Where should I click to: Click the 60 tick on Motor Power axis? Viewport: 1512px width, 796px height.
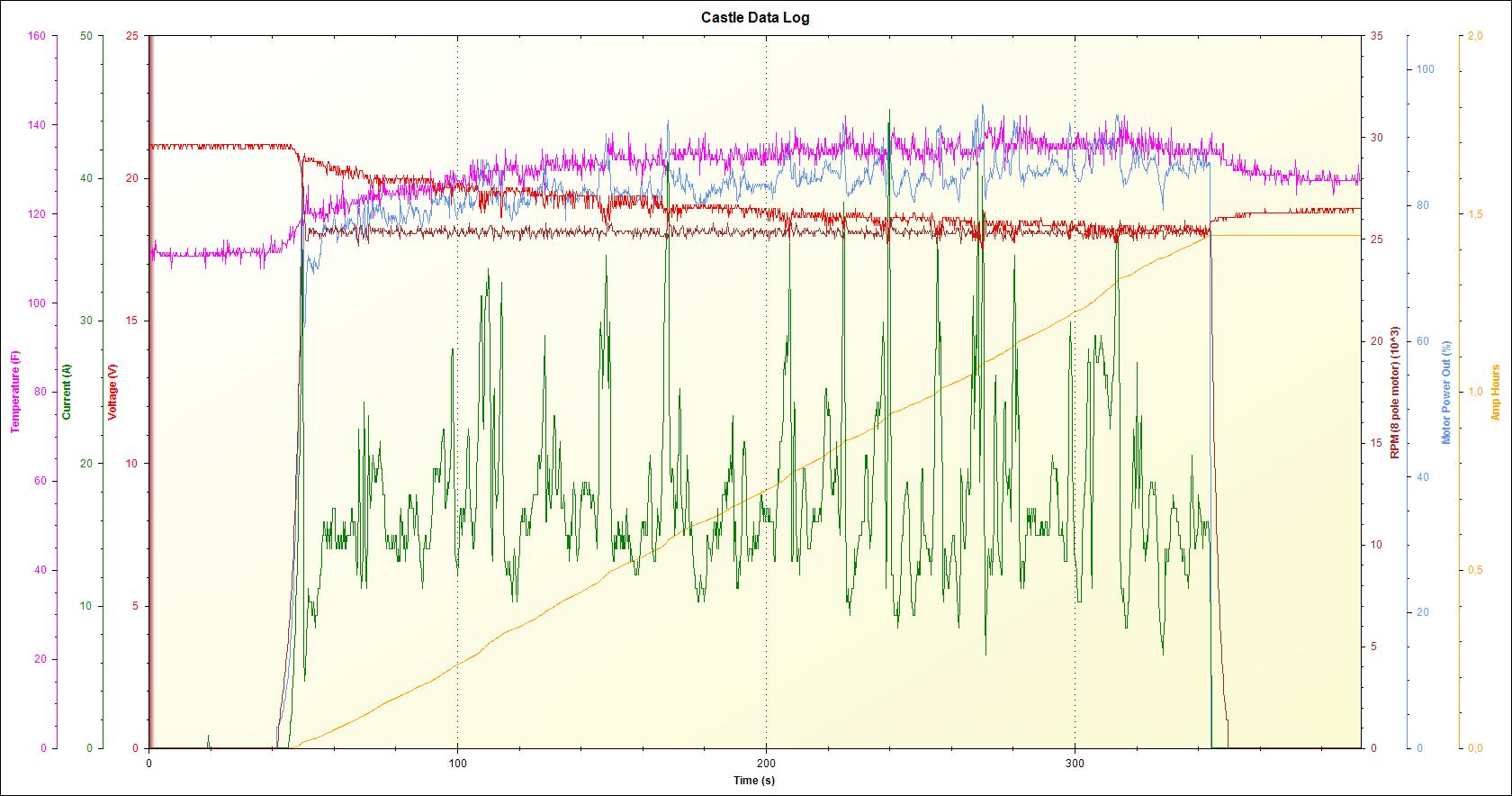(1424, 341)
